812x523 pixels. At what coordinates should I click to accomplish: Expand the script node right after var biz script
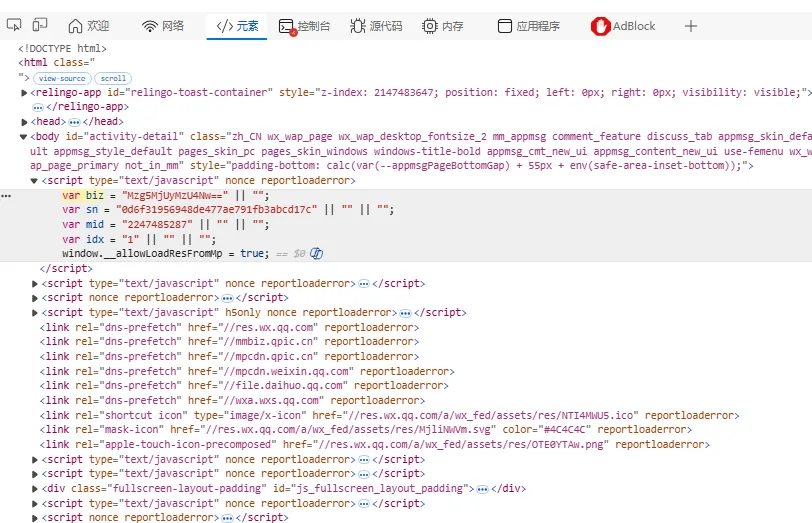[35, 284]
